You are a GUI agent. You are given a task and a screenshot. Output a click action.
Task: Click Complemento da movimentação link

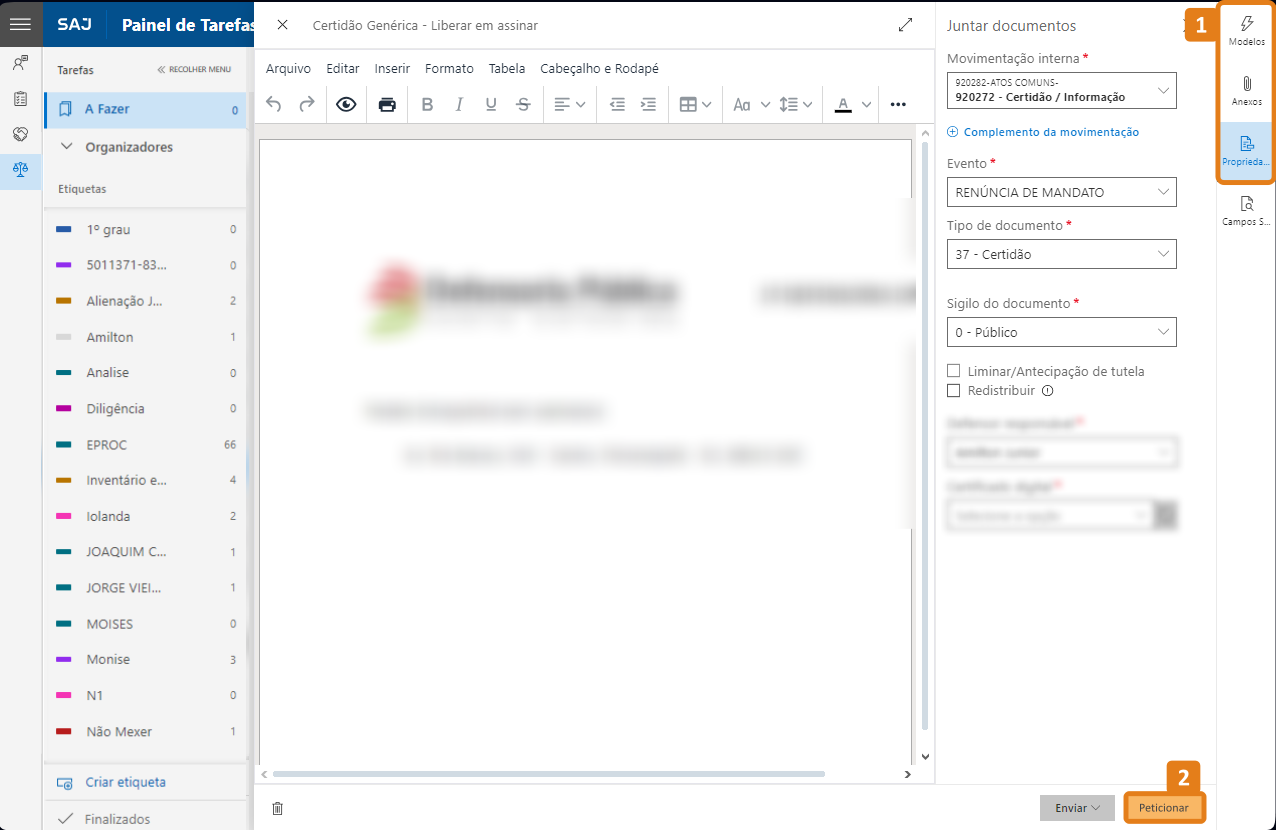point(1043,132)
